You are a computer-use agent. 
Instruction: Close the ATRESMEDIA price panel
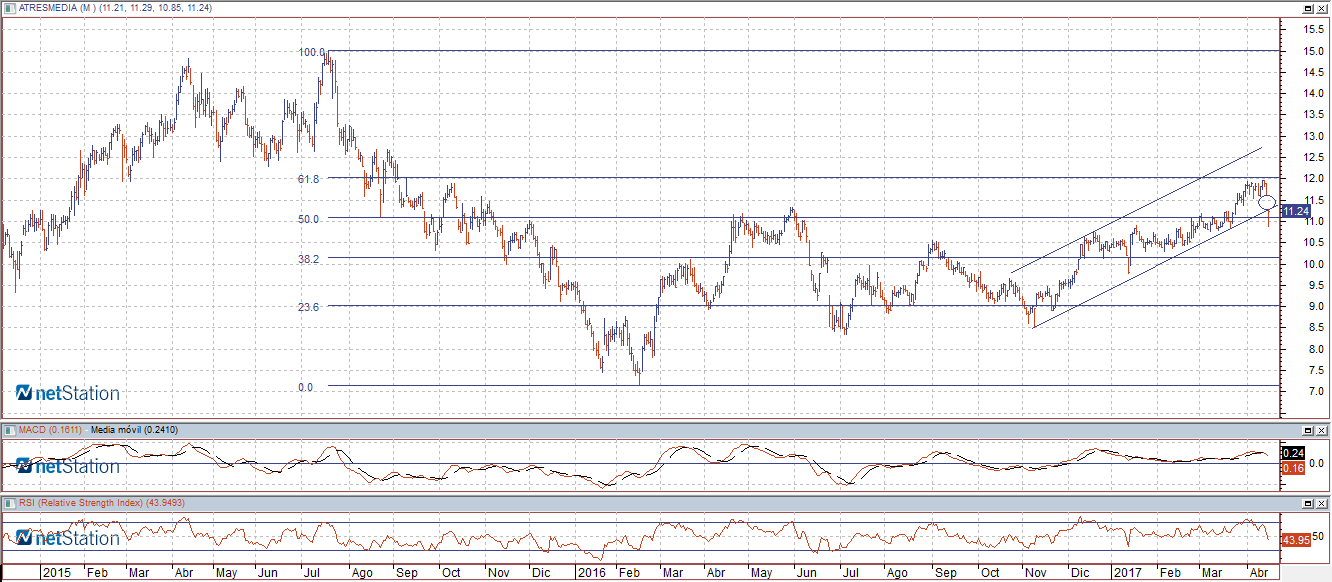(x=1321, y=7)
